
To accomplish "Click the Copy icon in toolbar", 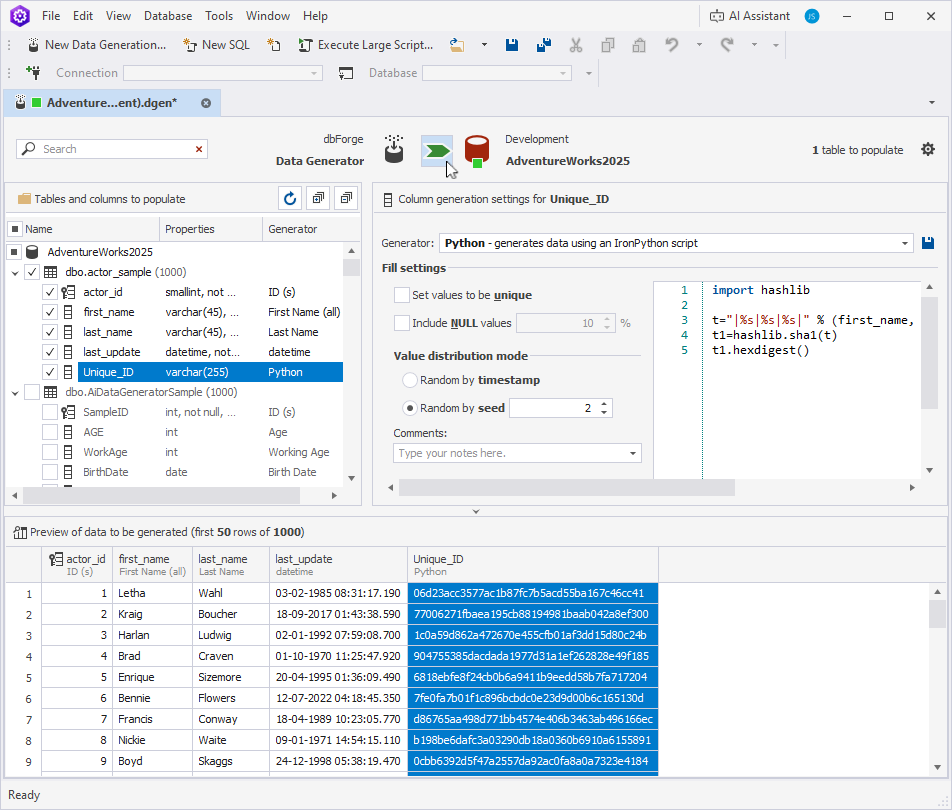I will tap(607, 45).
